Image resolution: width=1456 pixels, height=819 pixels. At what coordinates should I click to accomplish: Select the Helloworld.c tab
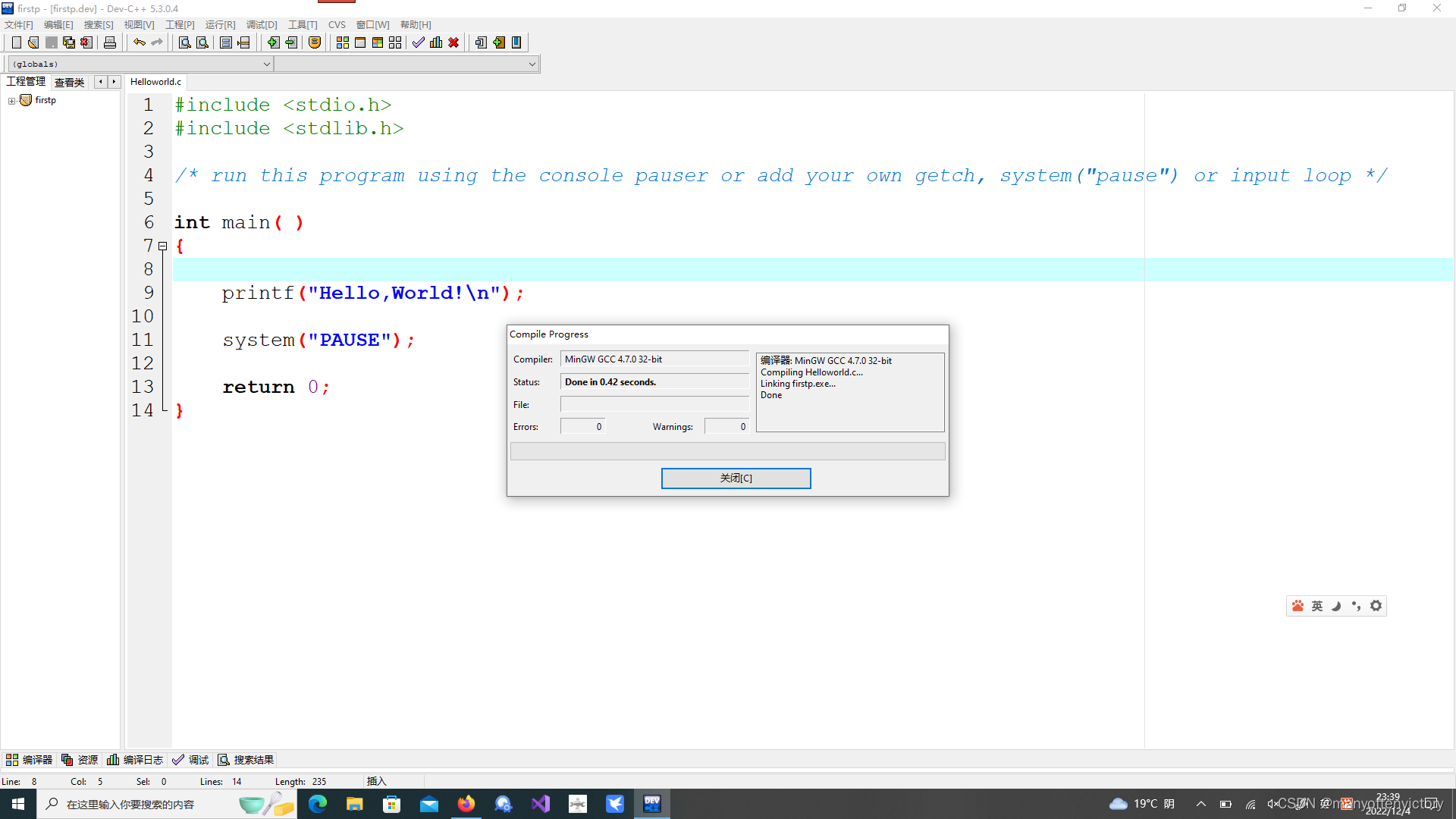point(155,81)
